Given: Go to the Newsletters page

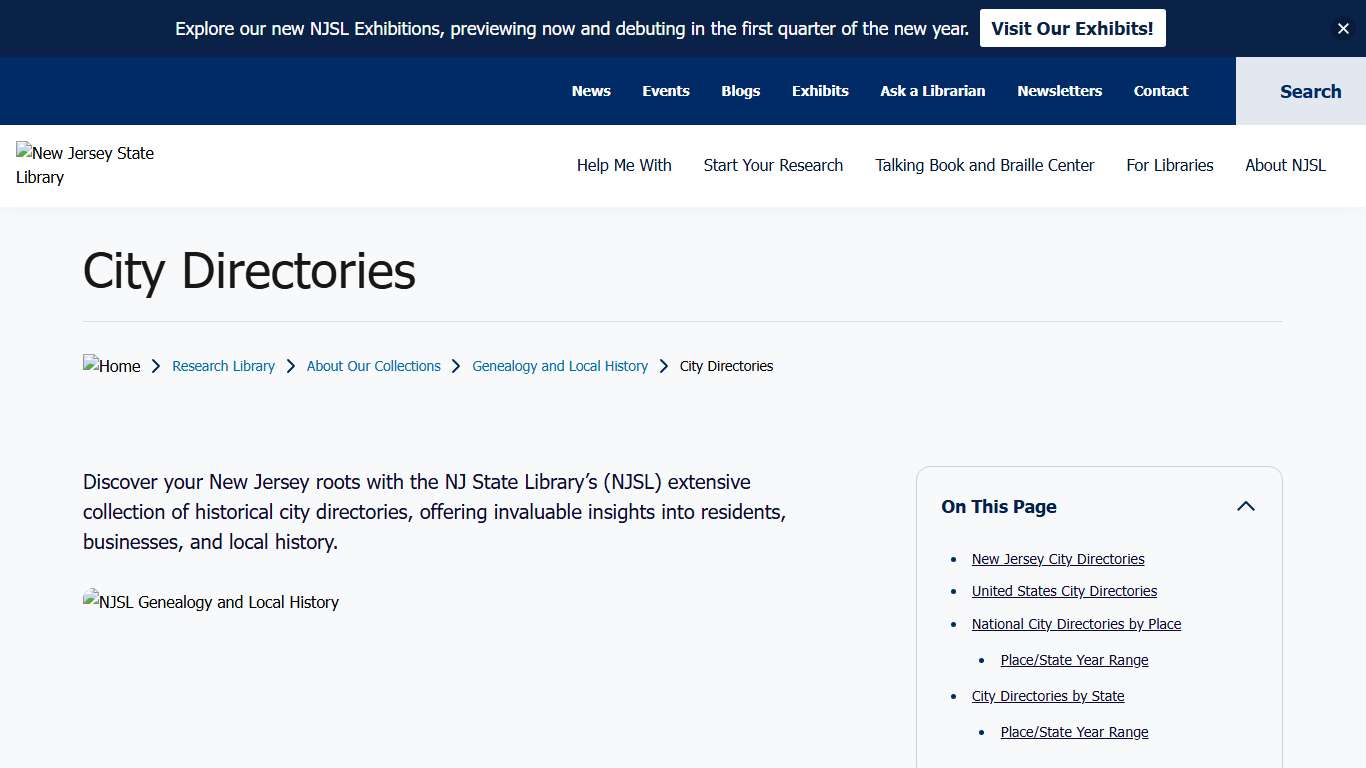Looking at the screenshot, I should point(1059,91).
